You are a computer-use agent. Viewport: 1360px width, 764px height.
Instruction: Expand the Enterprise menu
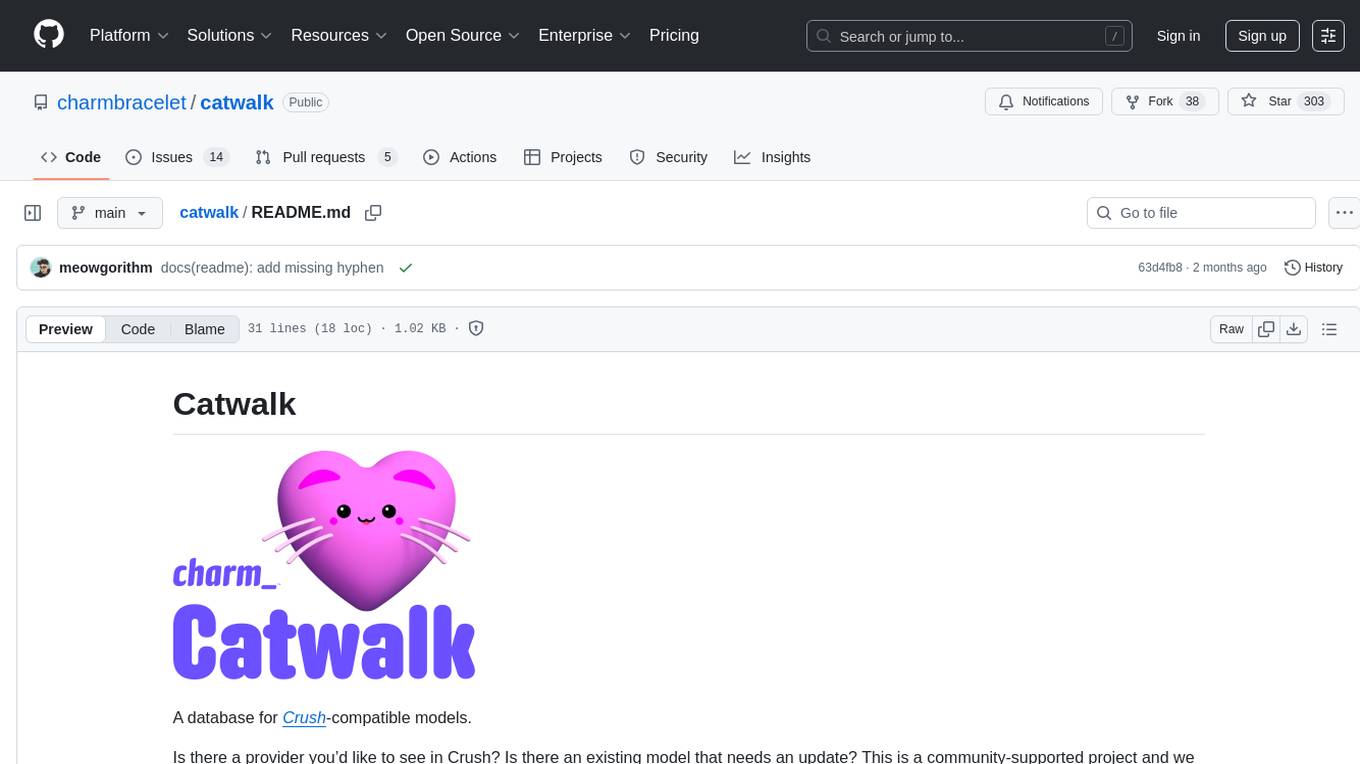585,35
